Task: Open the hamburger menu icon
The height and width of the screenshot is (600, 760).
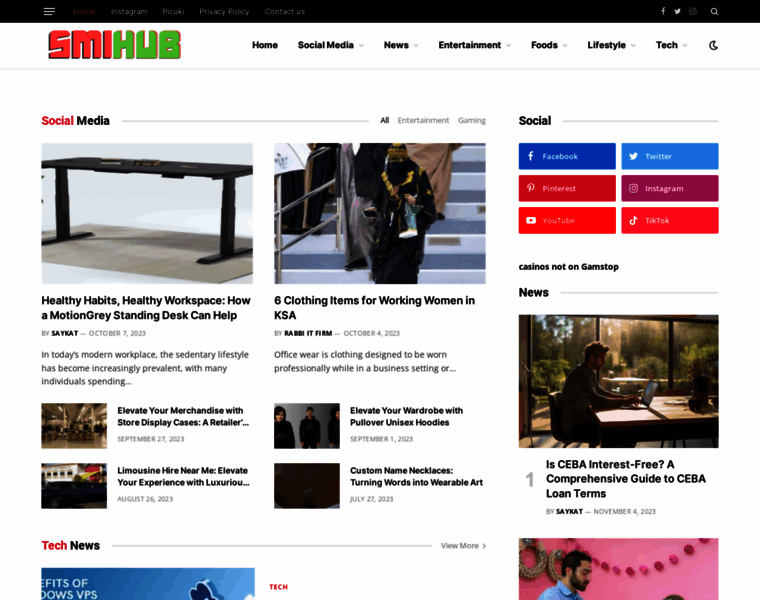Action: pyautogui.click(x=49, y=11)
